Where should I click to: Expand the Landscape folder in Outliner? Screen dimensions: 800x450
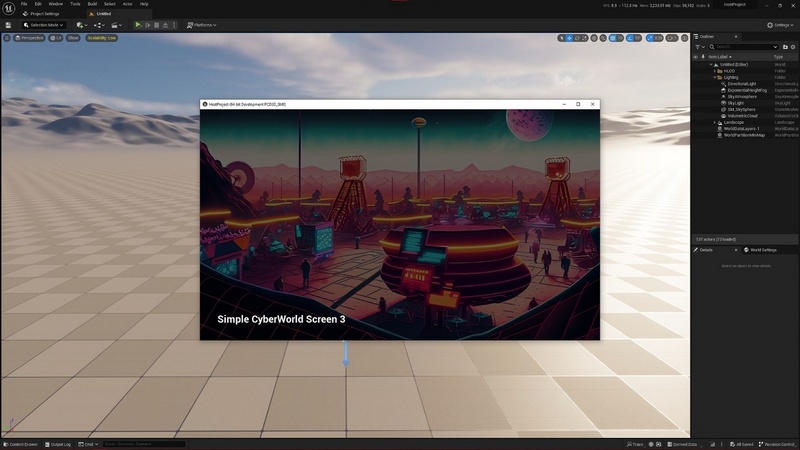(715, 122)
